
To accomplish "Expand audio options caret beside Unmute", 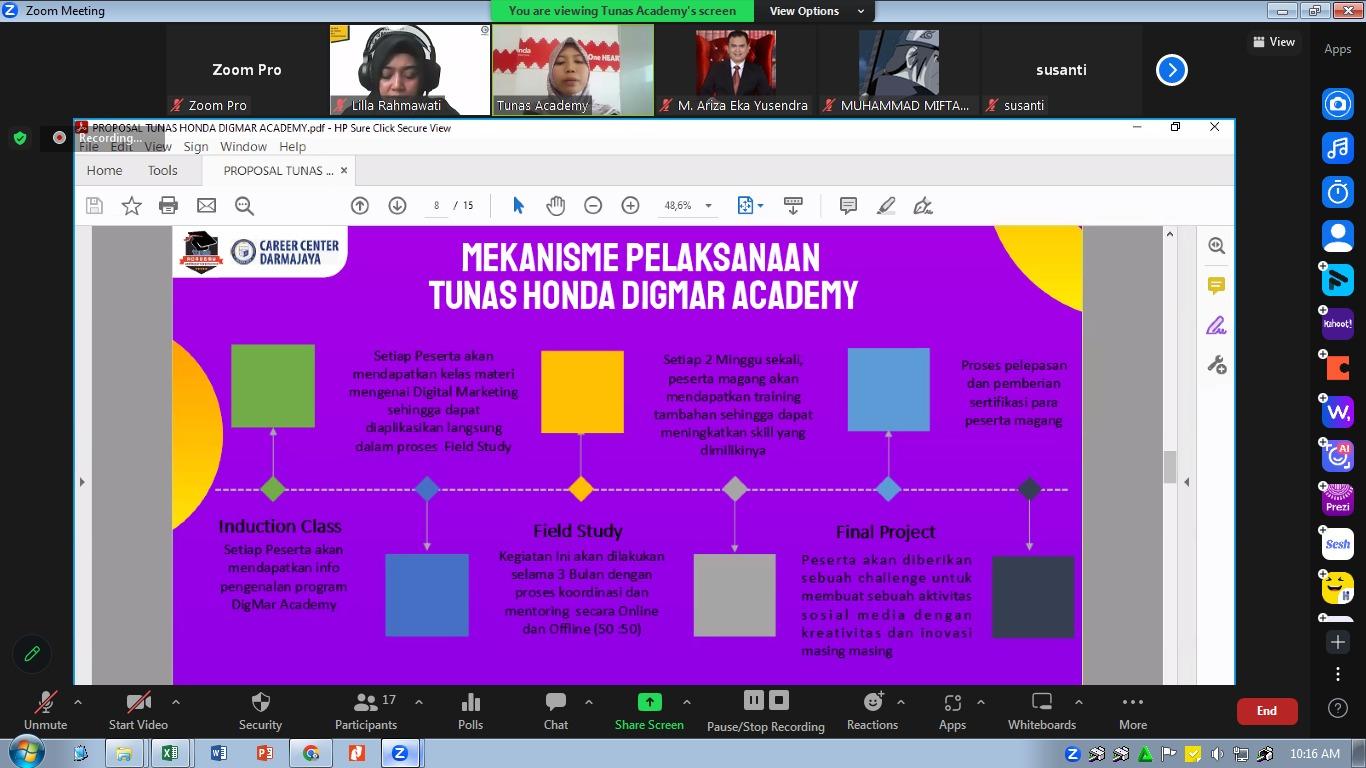I will [x=78, y=702].
